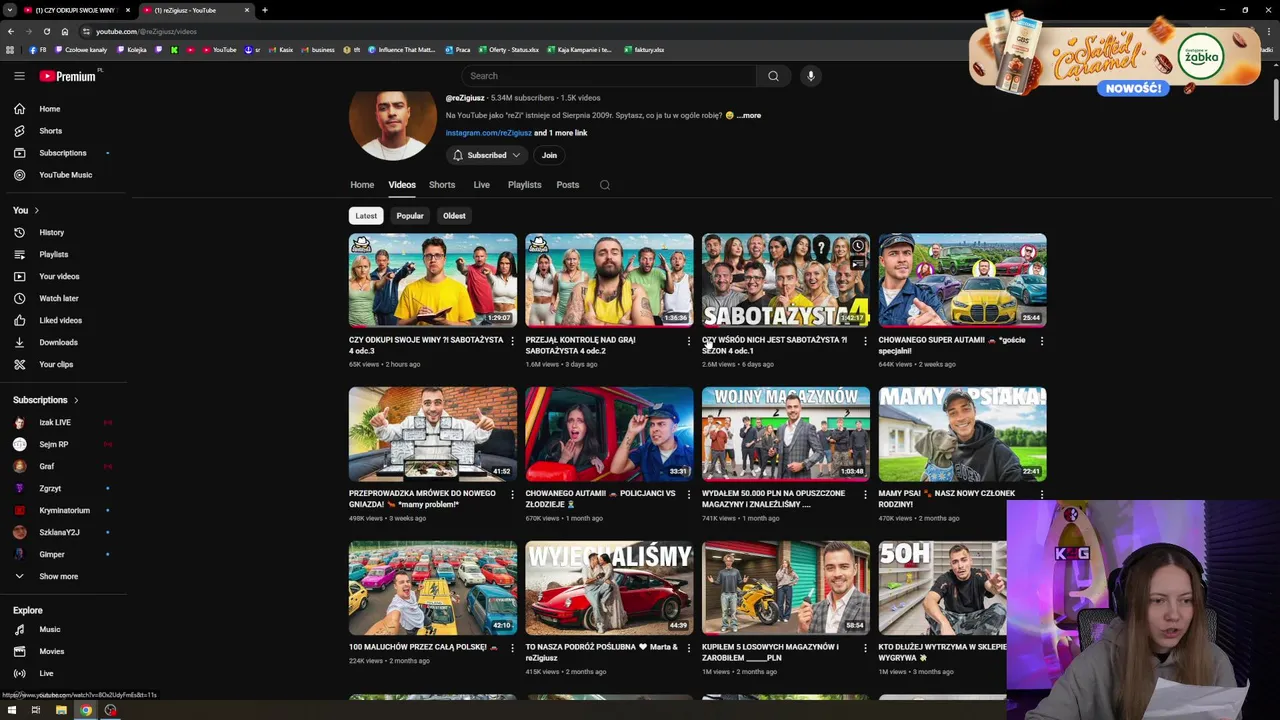Expand channel description with ...more
The image size is (1280, 720).
coord(749,115)
